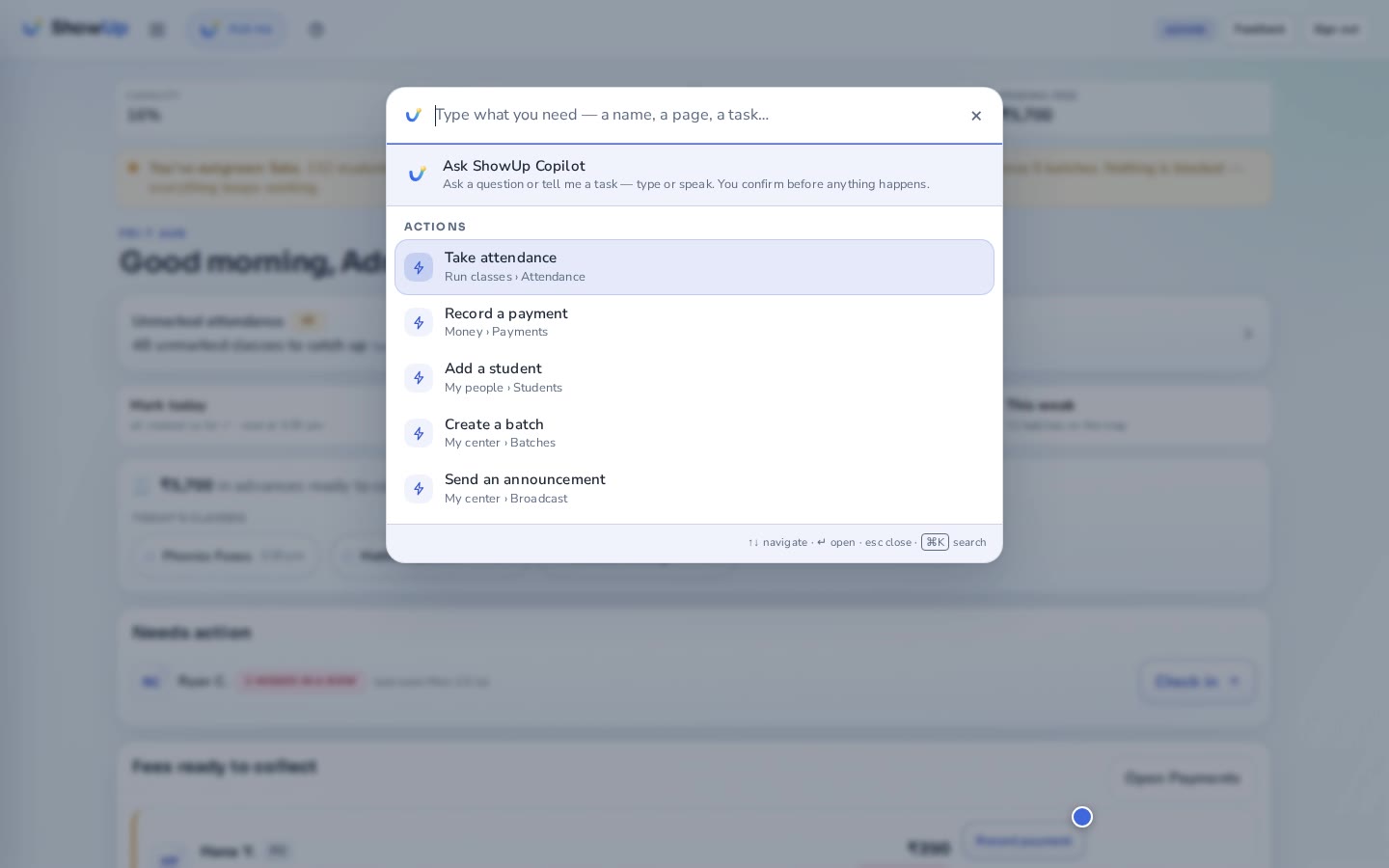The width and height of the screenshot is (1389, 868).
Task: Click the ShowUp logo in the background header
Action: tap(74, 29)
